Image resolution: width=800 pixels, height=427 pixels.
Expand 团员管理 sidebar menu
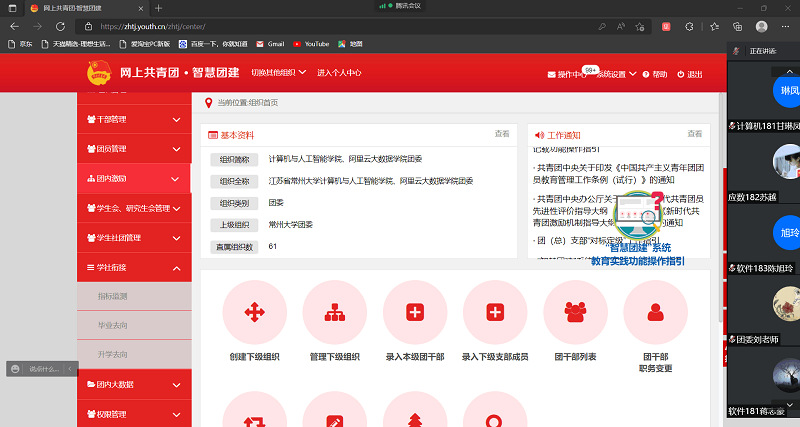pyautogui.click(x=134, y=149)
